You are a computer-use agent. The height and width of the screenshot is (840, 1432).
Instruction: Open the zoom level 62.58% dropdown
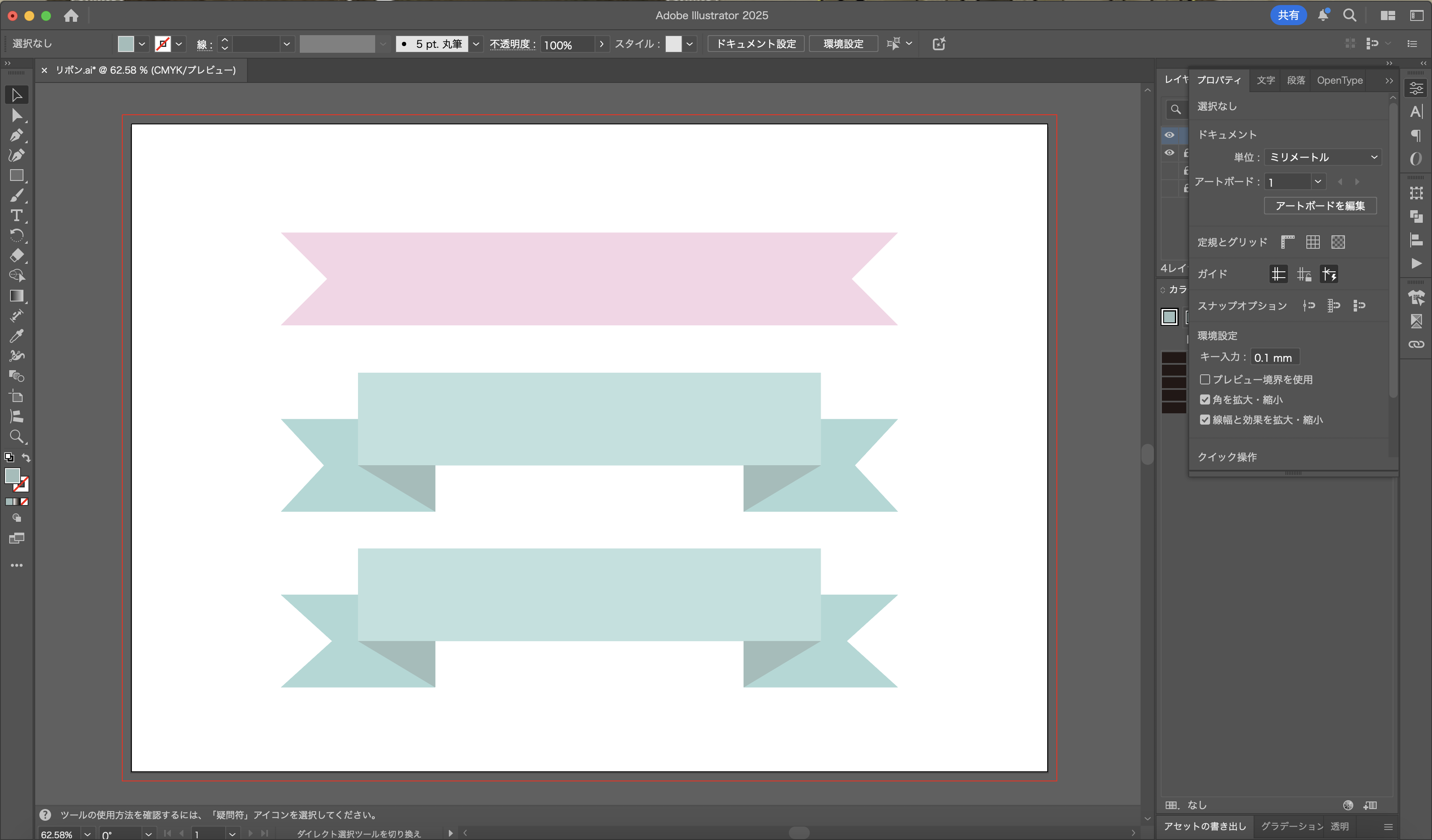click(x=88, y=834)
